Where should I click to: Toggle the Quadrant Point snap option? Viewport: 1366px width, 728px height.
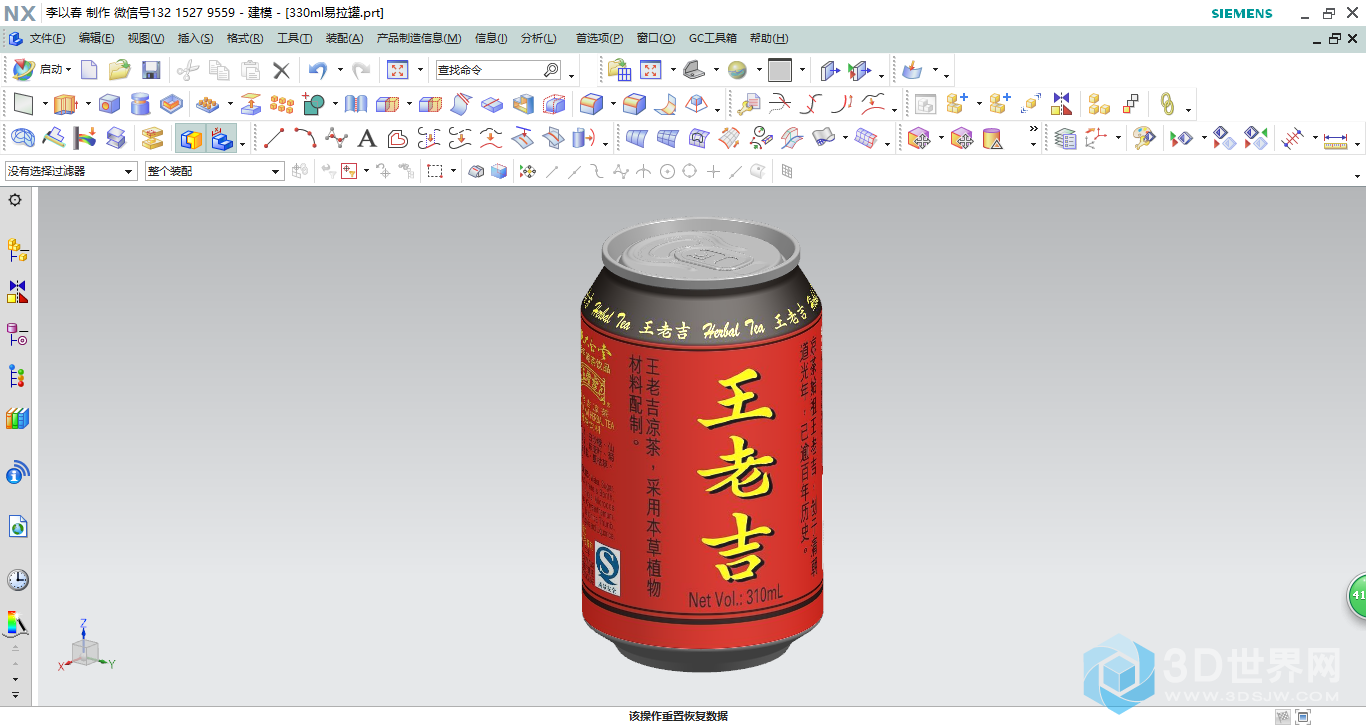(689, 172)
